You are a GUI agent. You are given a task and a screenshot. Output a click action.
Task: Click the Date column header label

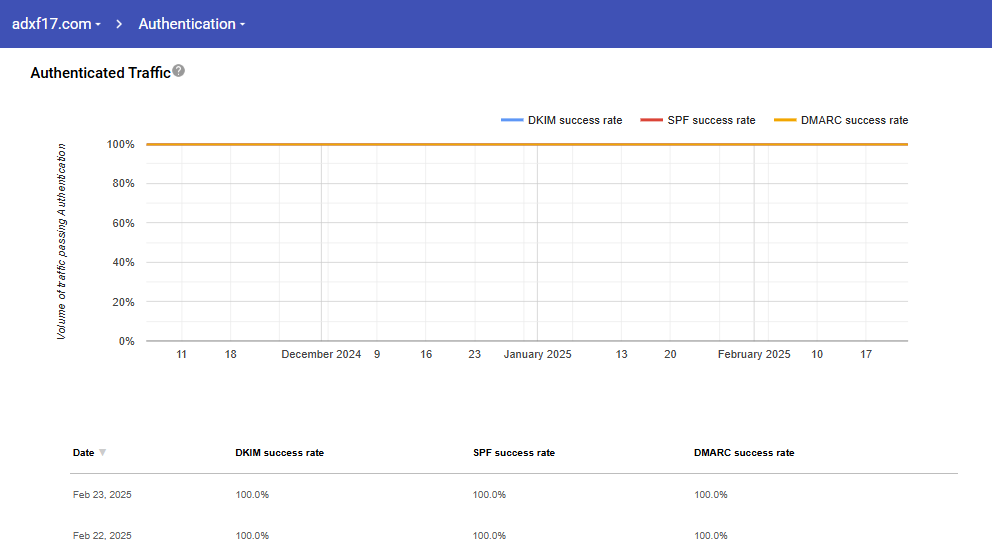(83, 453)
